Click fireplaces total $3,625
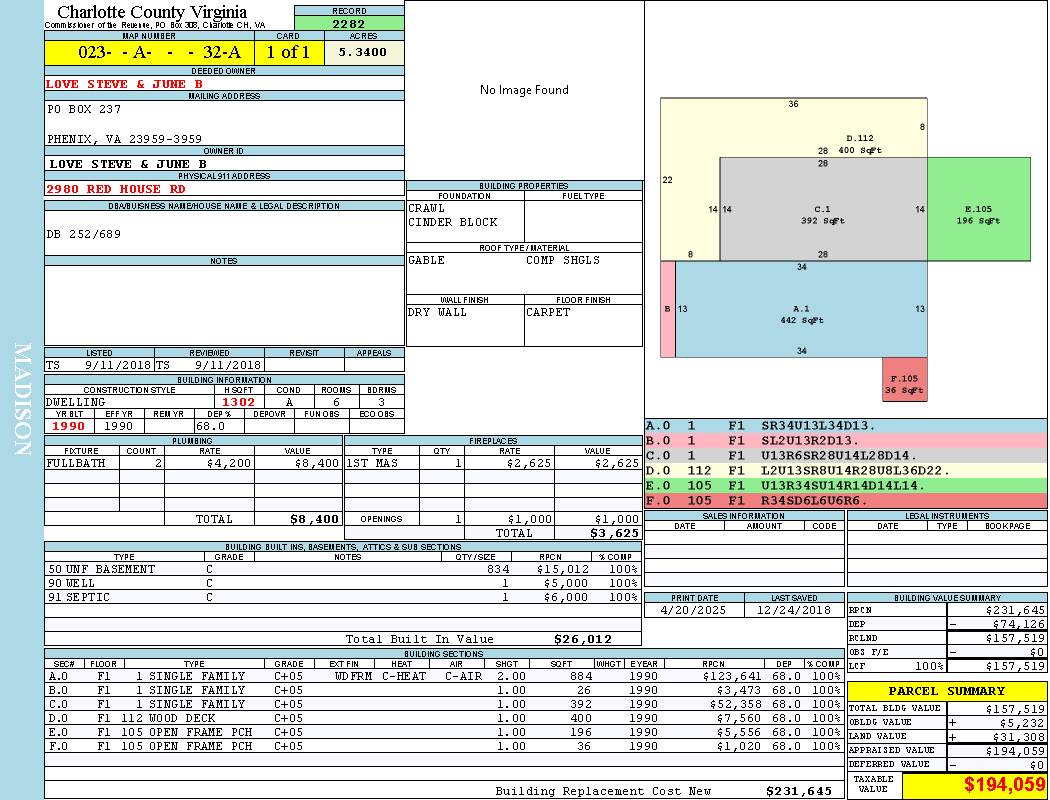Screen dimensions: 1050x800 tap(615, 534)
